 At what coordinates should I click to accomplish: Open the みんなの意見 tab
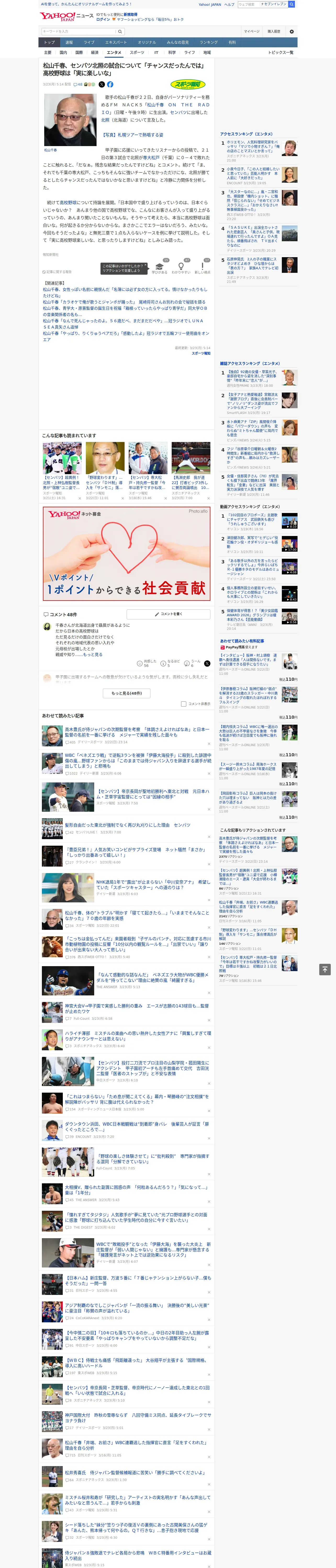coord(177,42)
